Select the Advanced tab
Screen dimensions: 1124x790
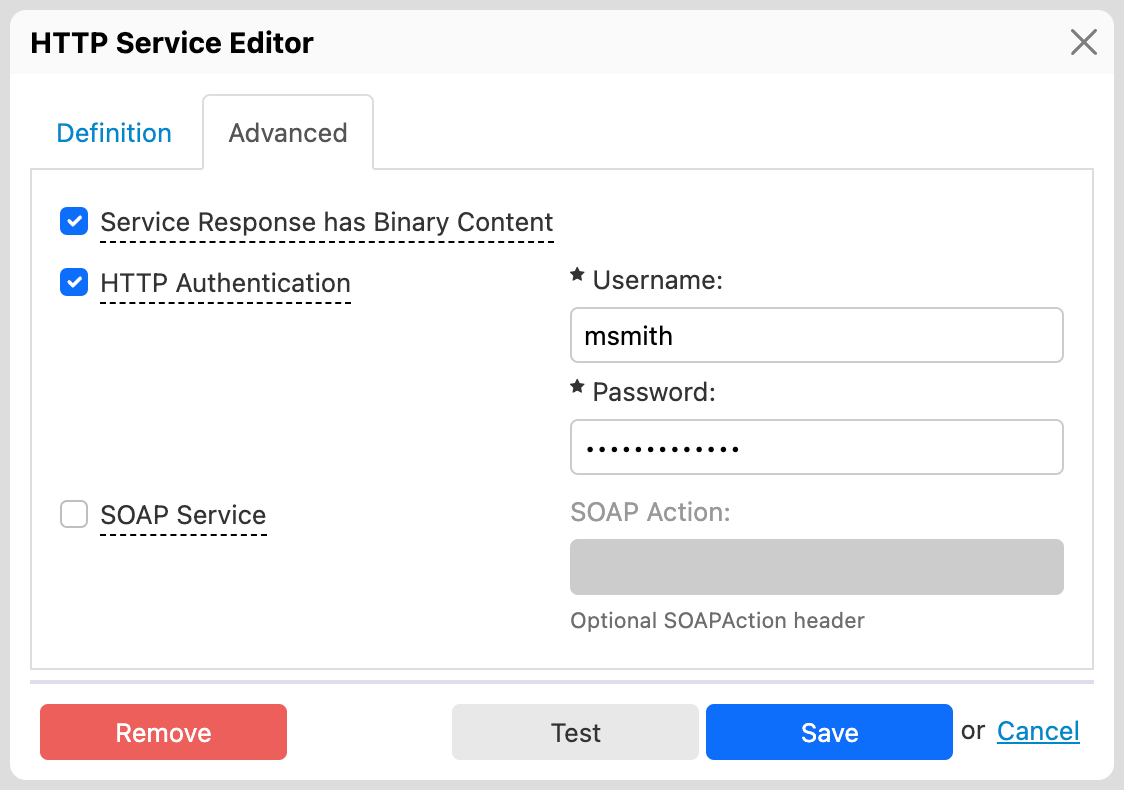[x=288, y=133]
